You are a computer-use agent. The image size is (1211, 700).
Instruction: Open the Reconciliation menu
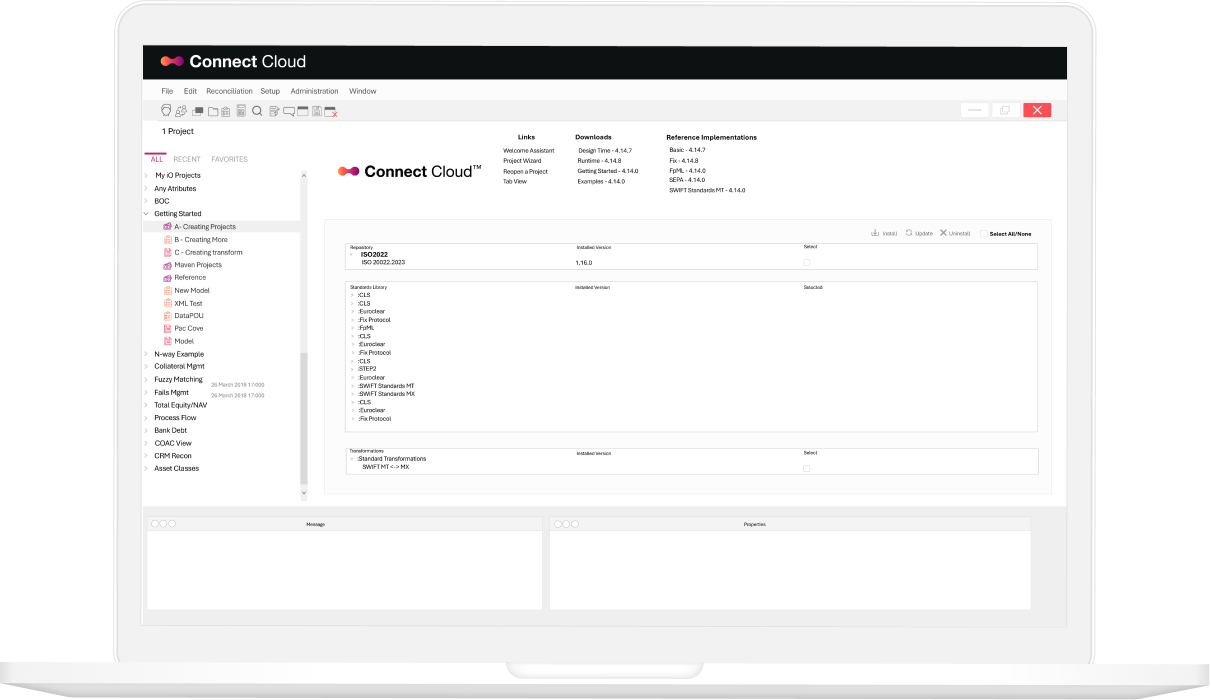[x=229, y=91]
